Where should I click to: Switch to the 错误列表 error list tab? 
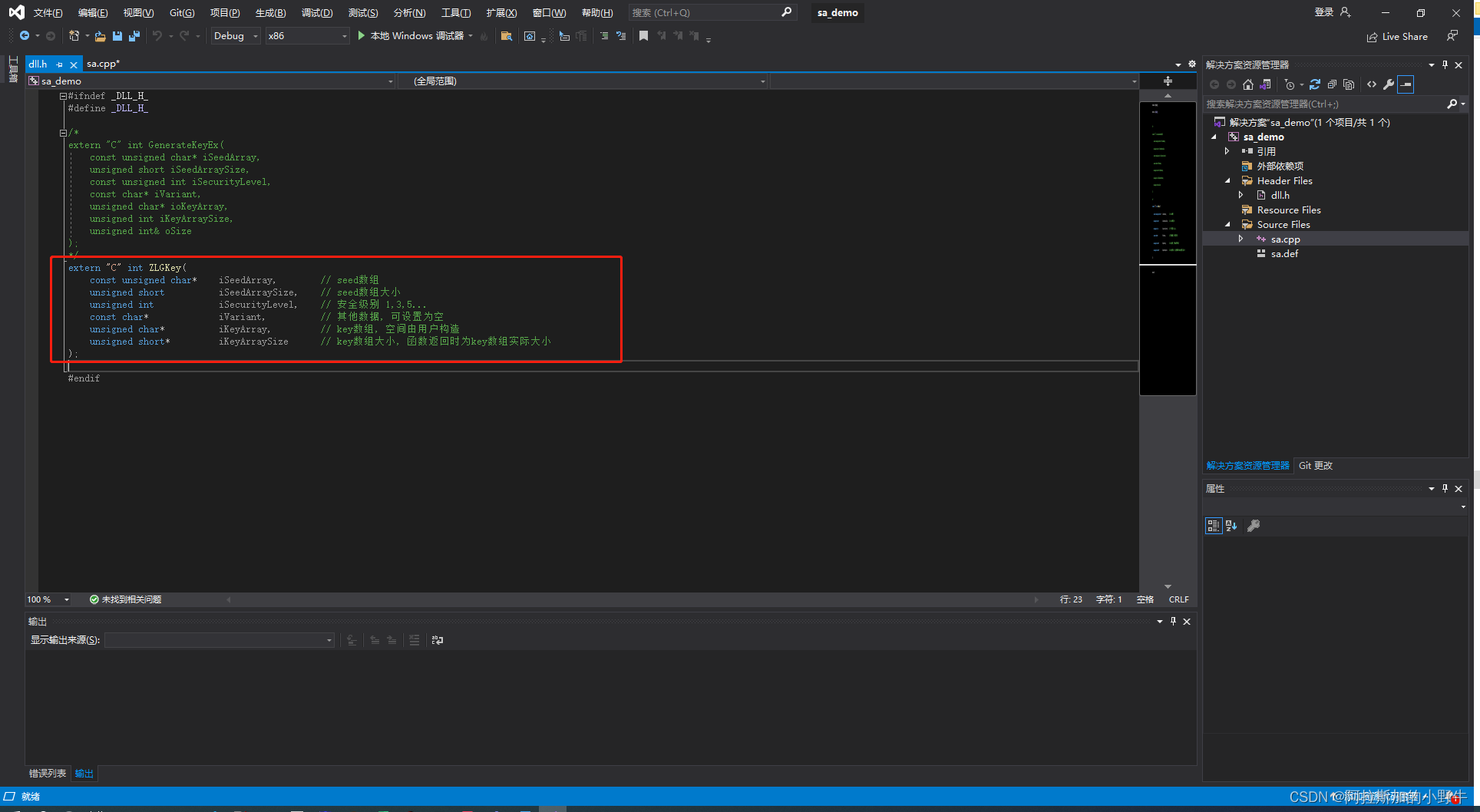coord(48,774)
